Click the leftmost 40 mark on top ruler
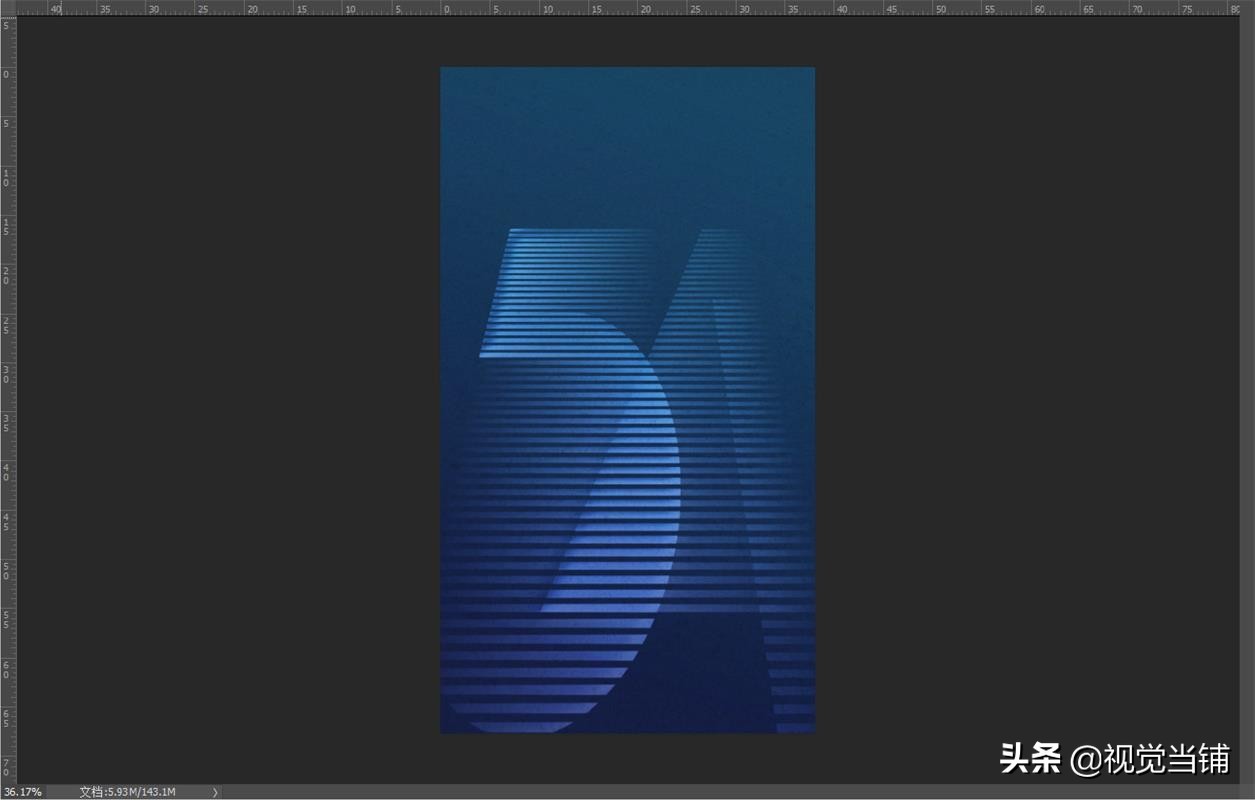 56,8
